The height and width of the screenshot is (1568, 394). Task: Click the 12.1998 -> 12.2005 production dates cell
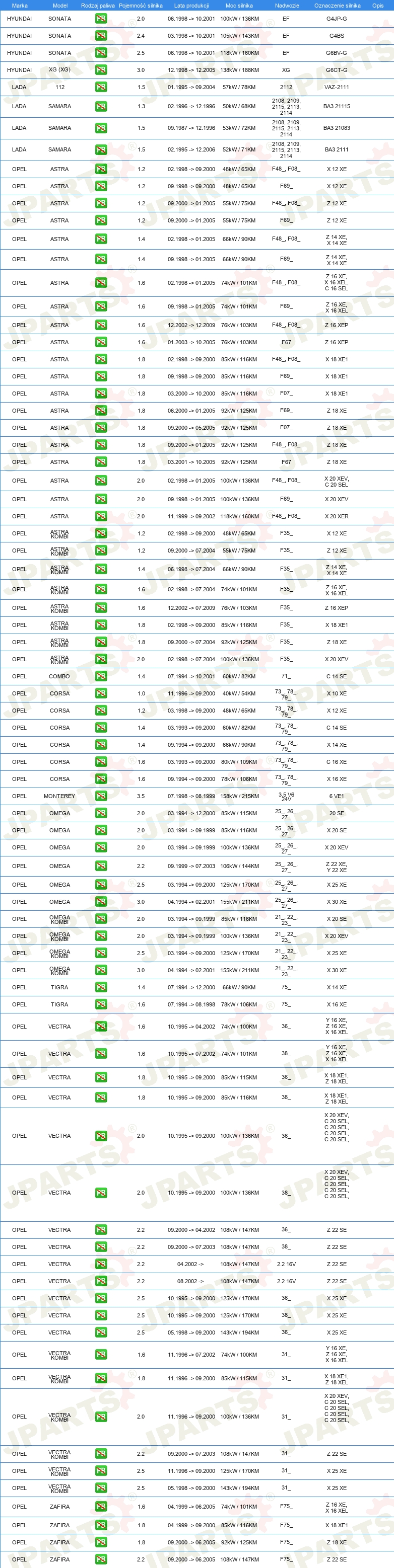(x=191, y=70)
